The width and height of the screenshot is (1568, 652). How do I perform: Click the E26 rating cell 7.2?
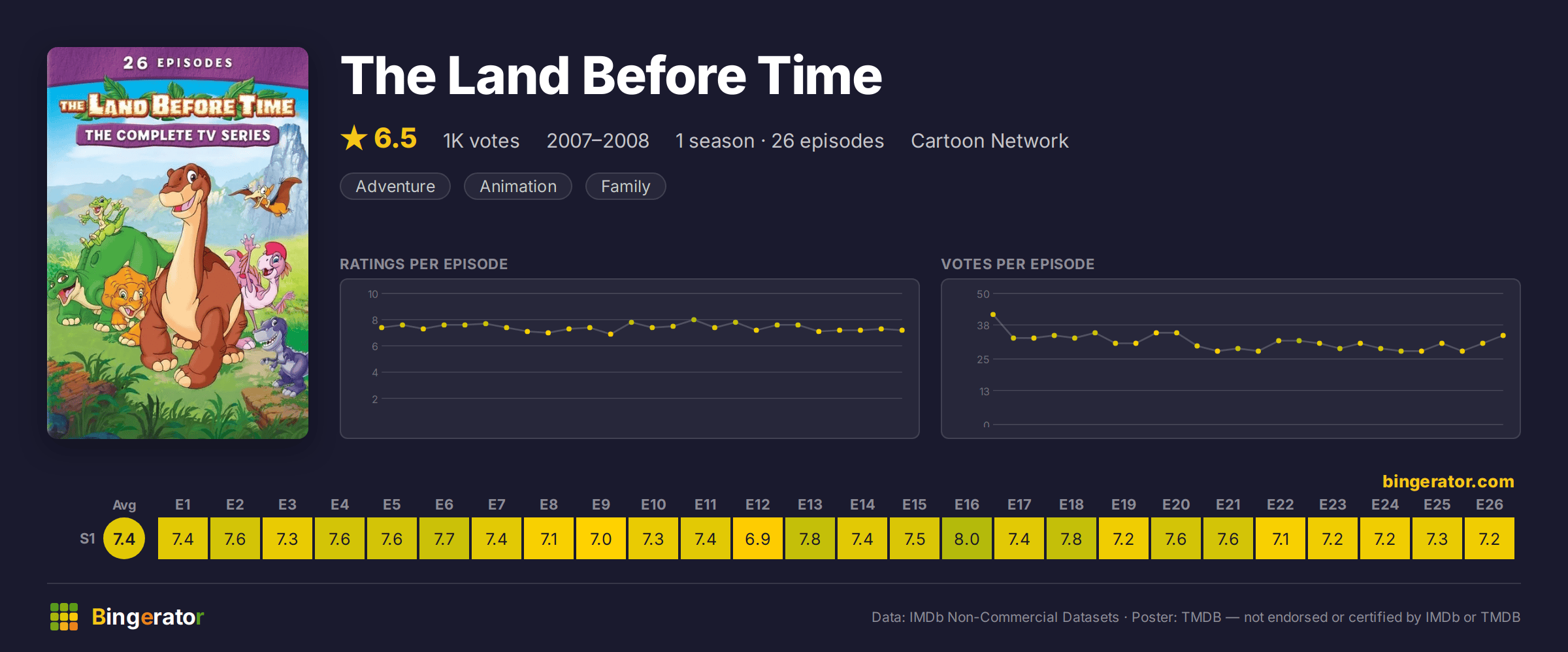(x=1490, y=538)
